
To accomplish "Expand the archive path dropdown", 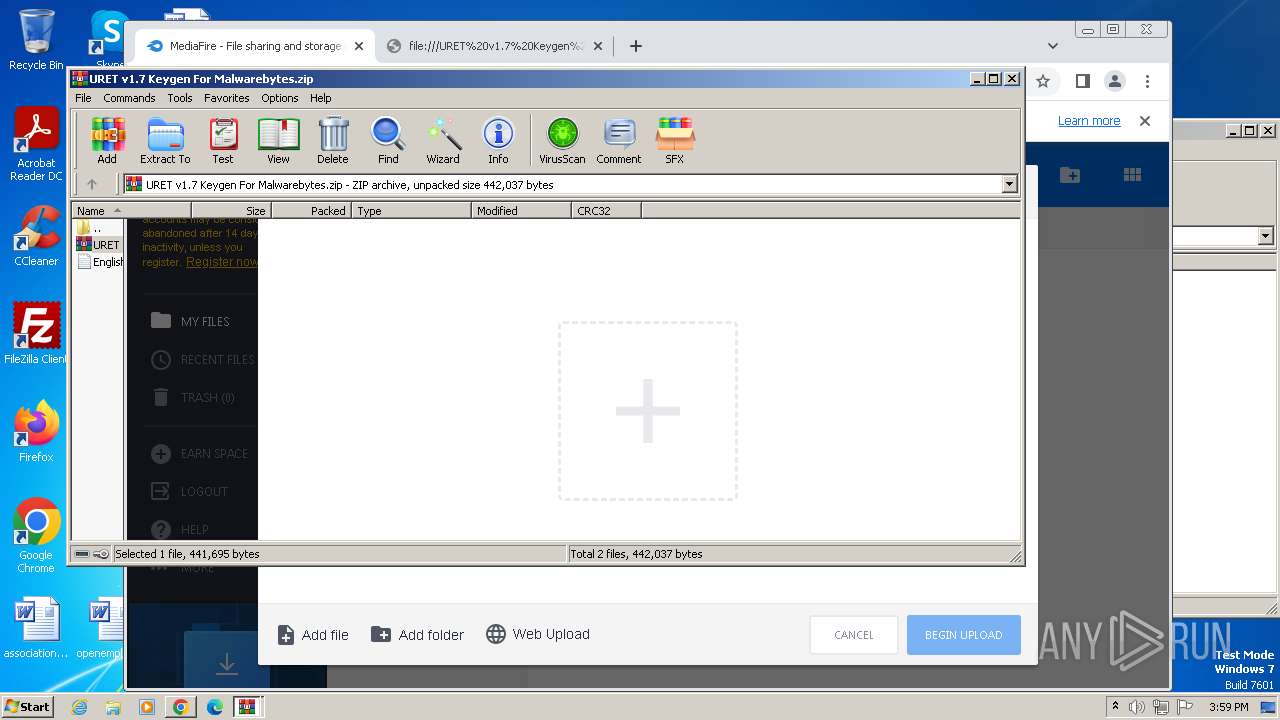I will (1009, 184).
